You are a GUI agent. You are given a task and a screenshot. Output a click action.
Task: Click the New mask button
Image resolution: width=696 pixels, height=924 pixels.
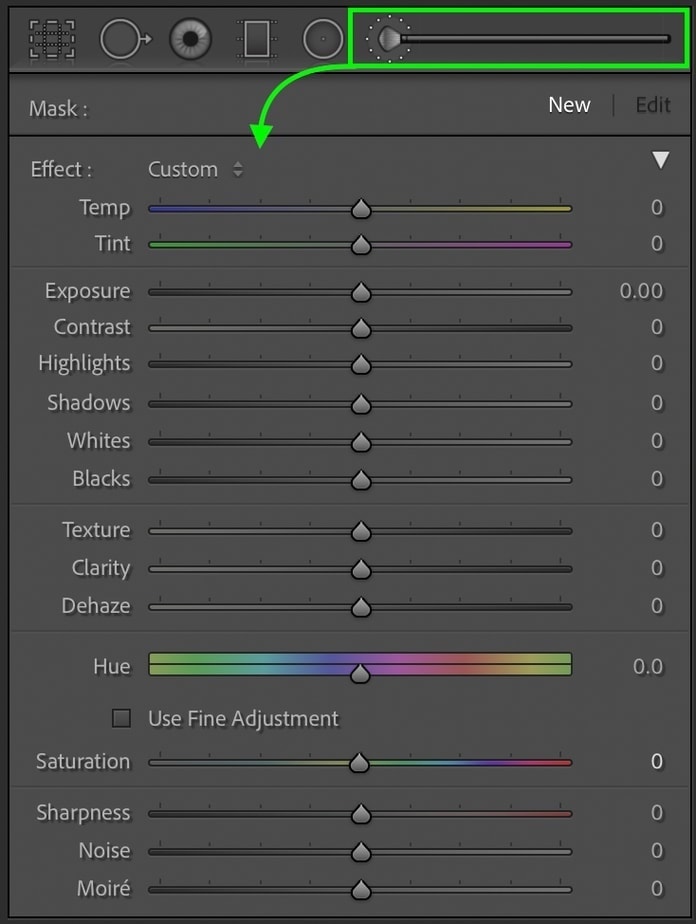tap(569, 105)
